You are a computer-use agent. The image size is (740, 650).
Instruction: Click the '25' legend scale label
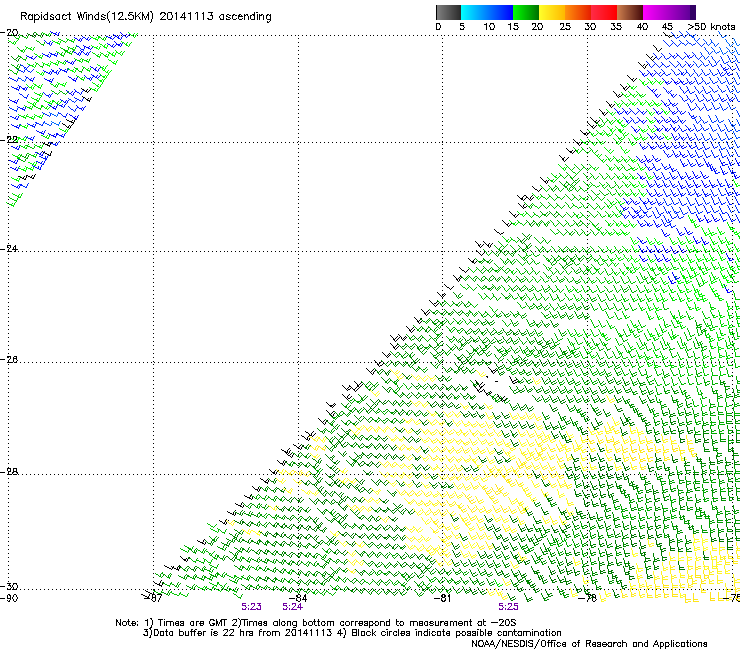[x=565, y=27]
